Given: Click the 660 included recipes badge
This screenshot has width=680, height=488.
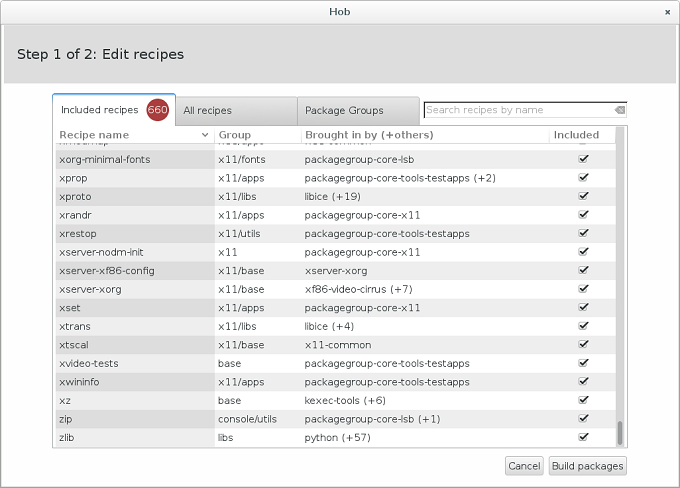Looking at the screenshot, I should (x=157, y=110).
